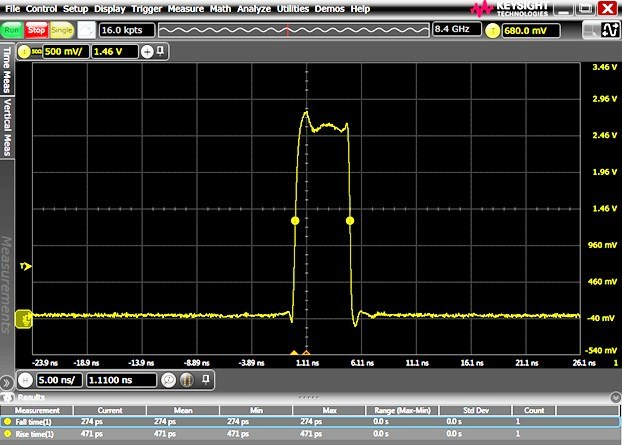
Task: Edit the 16.0 kpts memory depth field
Action: pos(127,30)
